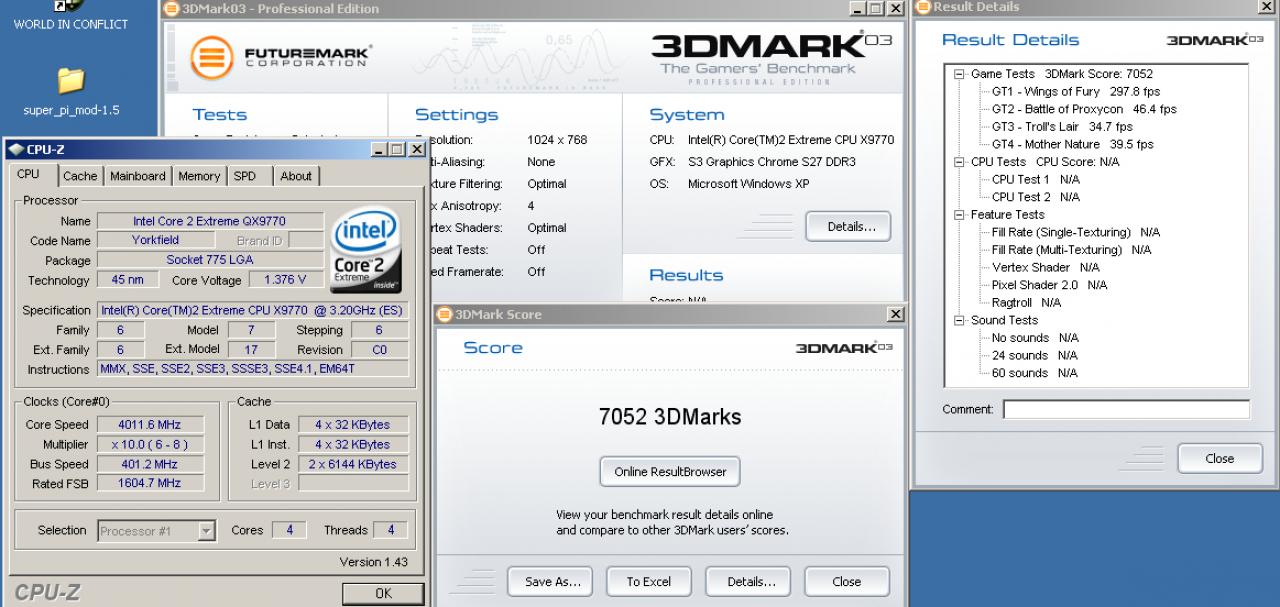Click the Core Speed 4011.6 MHz value
The width and height of the screenshot is (1280, 607).
tap(151, 424)
